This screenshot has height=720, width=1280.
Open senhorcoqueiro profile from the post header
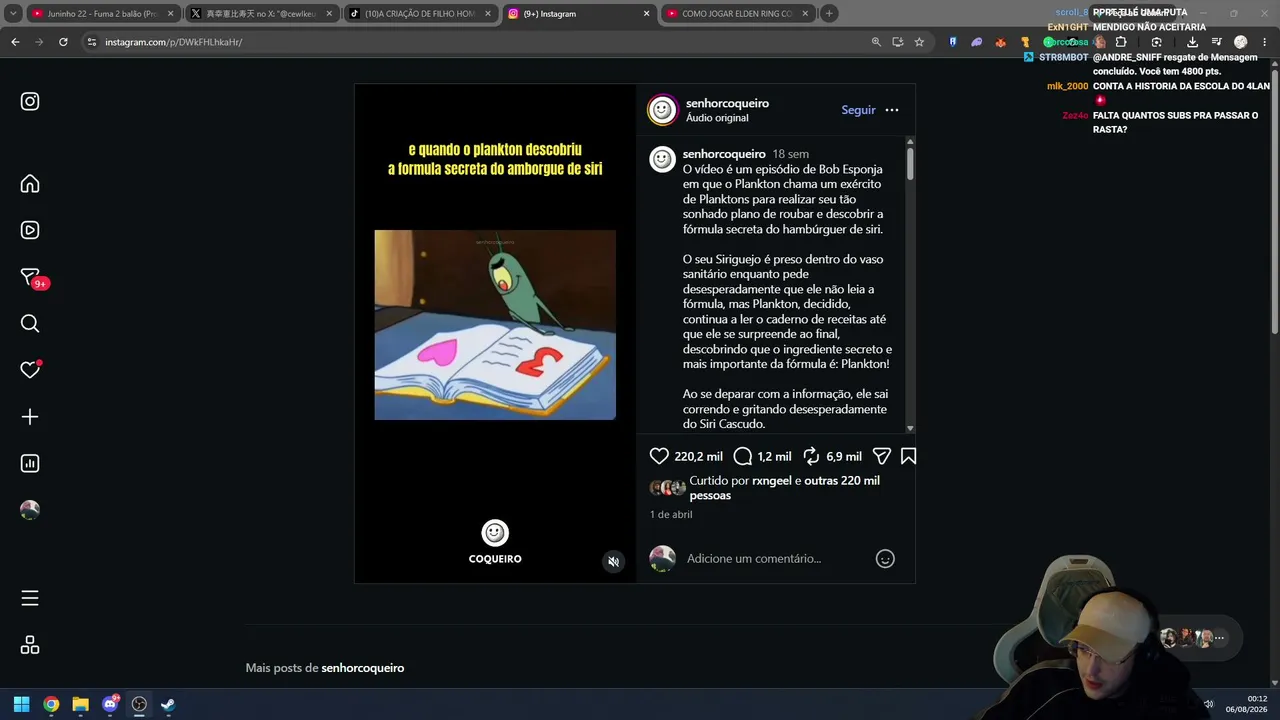tap(727, 103)
